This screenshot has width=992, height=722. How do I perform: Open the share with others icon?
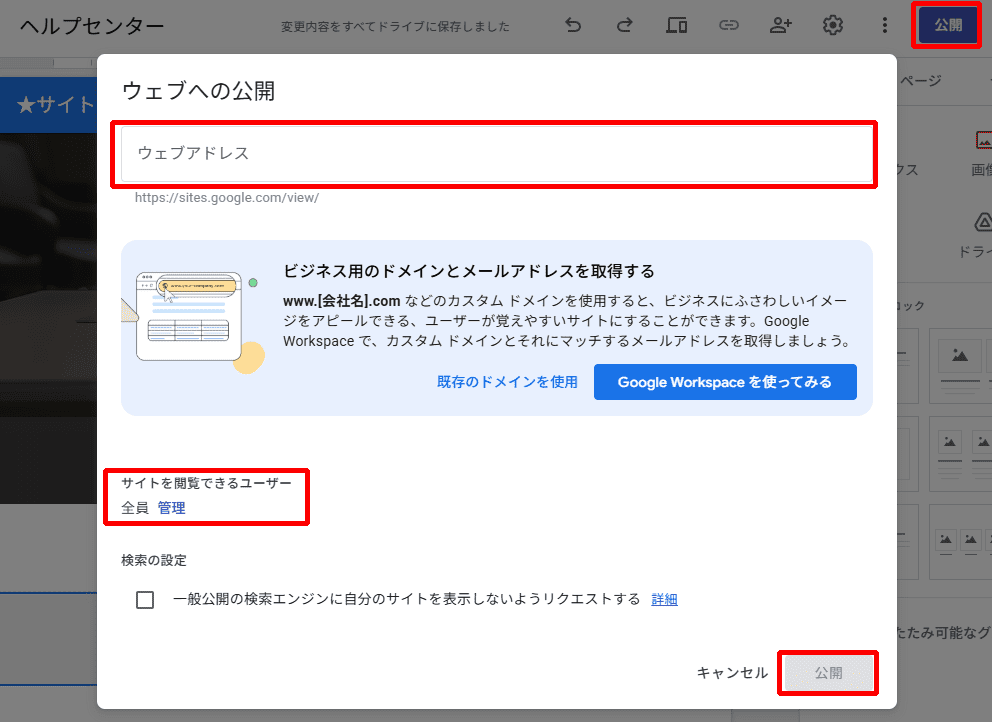(x=781, y=25)
